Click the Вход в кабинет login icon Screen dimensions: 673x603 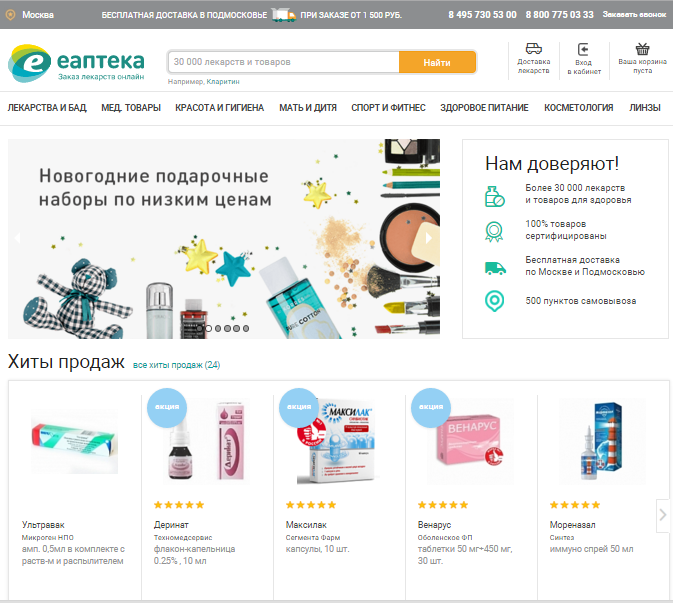pos(583,49)
